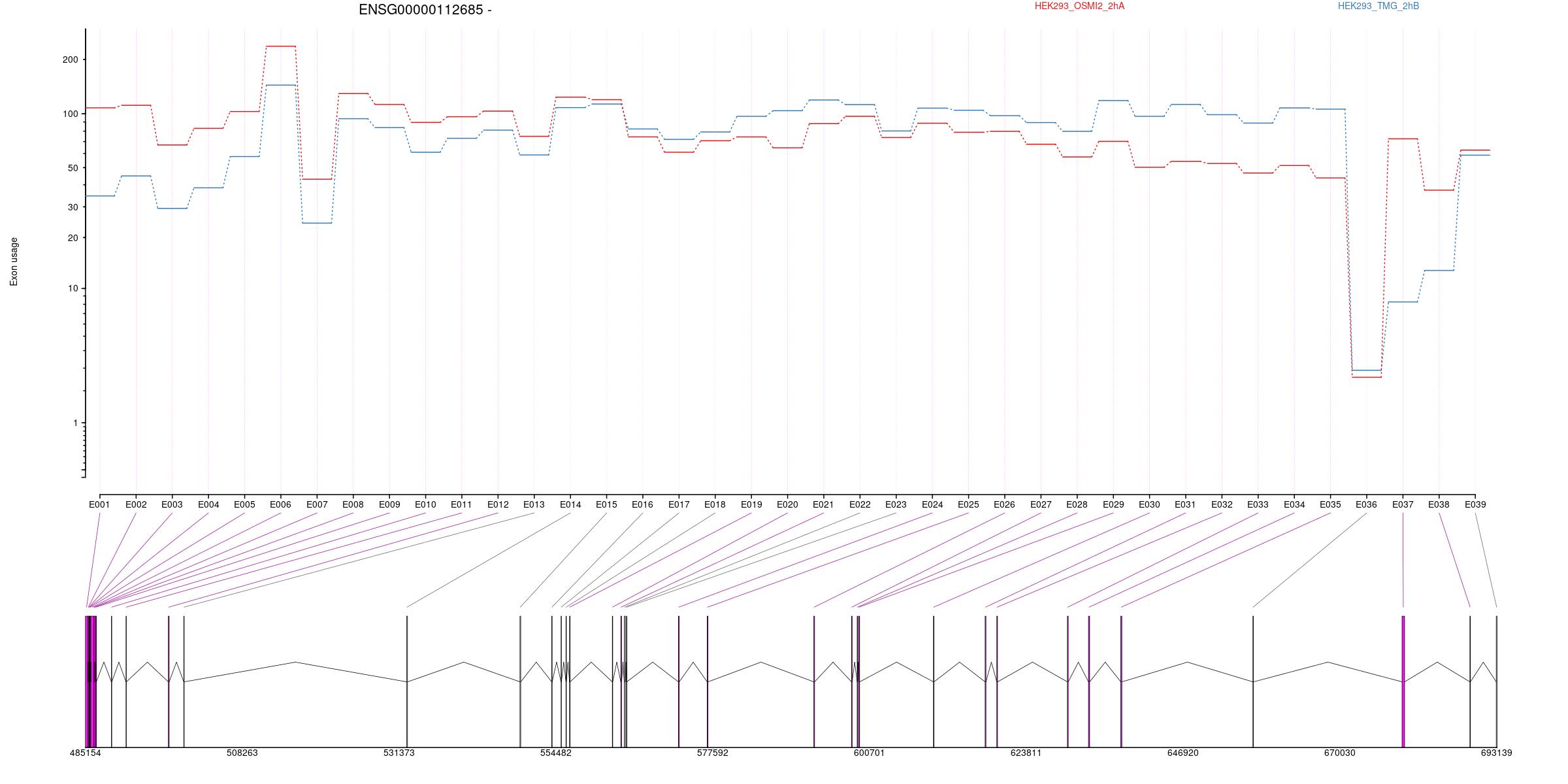Click the E005 exon label
Screen dimensions: 1568x784
[x=244, y=504]
